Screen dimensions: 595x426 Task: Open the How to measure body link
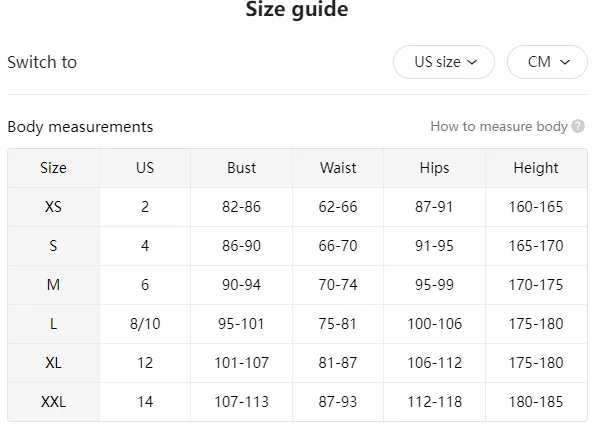click(x=499, y=126)
